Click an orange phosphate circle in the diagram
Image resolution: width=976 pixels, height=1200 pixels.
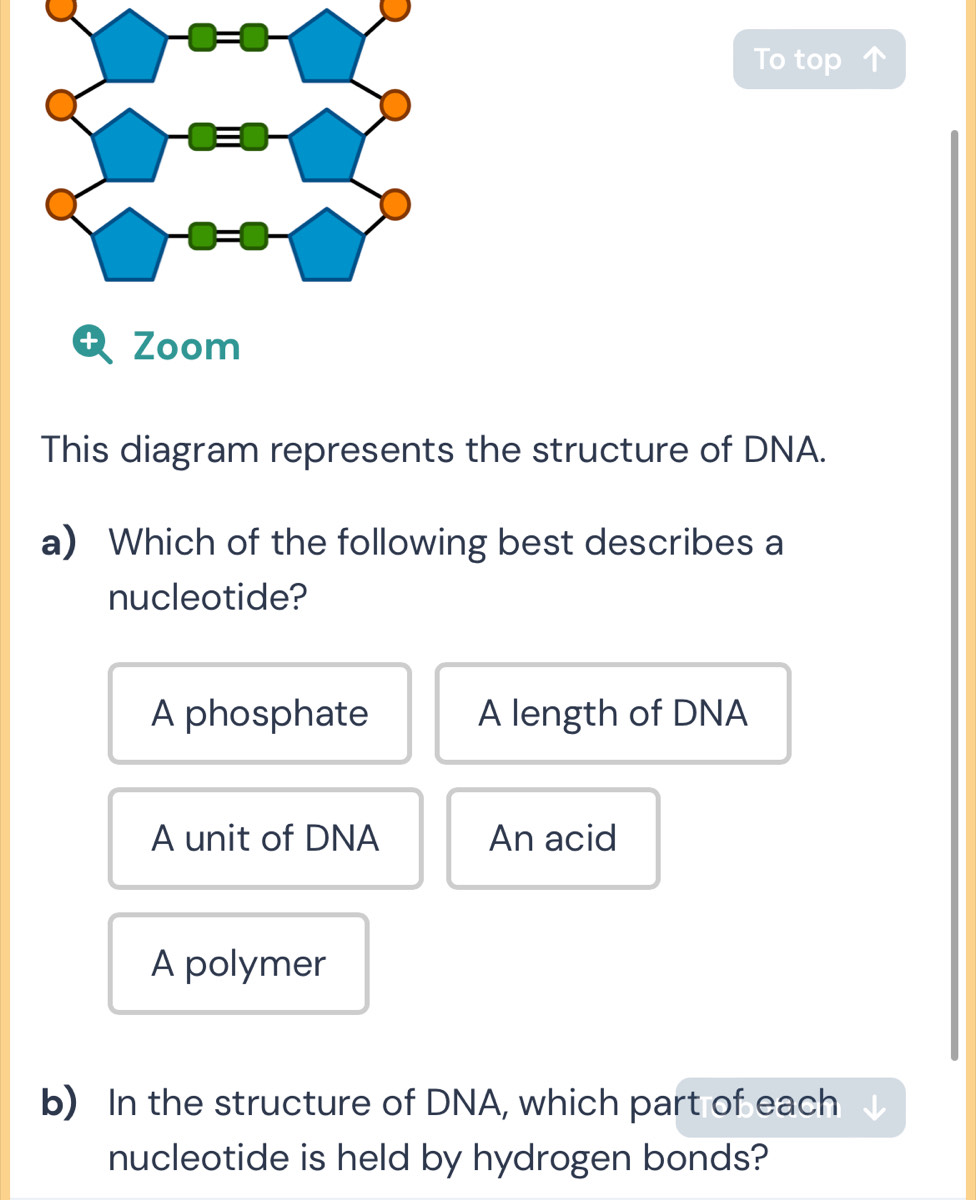60,105
